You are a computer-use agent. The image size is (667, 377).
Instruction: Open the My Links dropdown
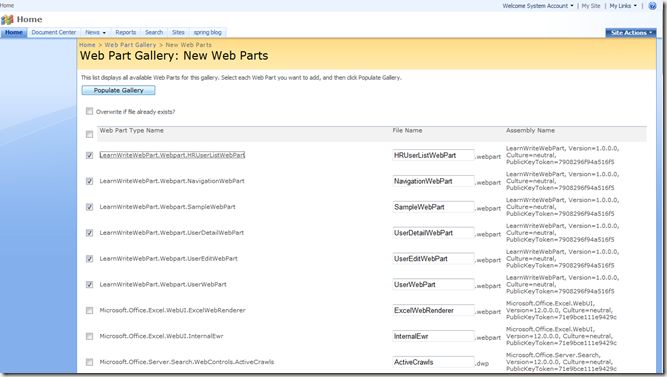(x=623, y=6)
